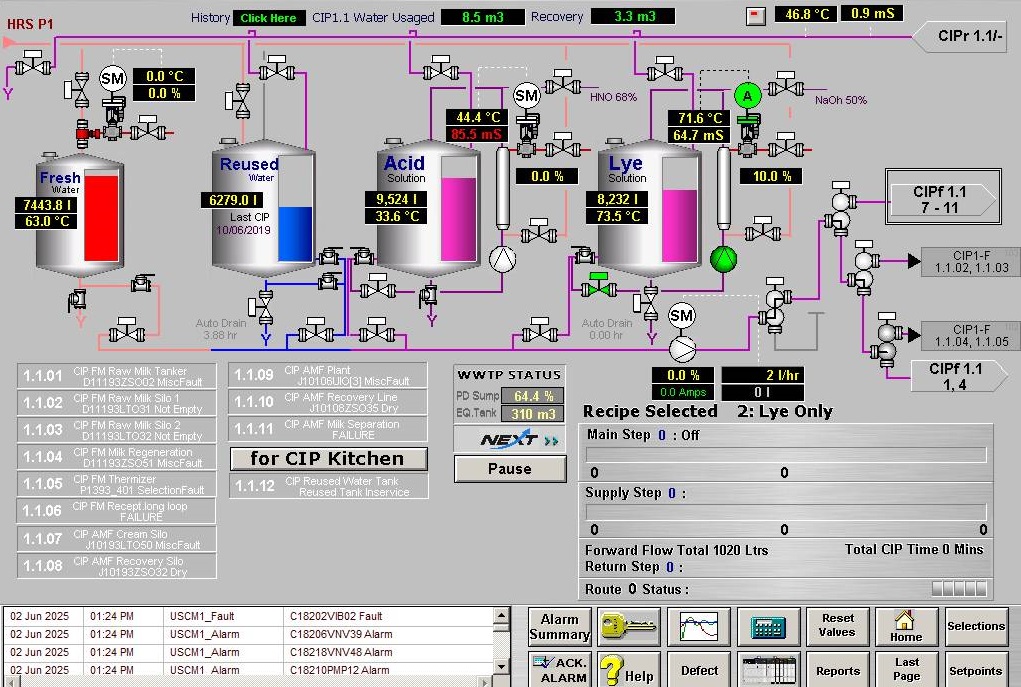Select the ACK. ALARM icon
The image size is (1021, 687).
559,668
